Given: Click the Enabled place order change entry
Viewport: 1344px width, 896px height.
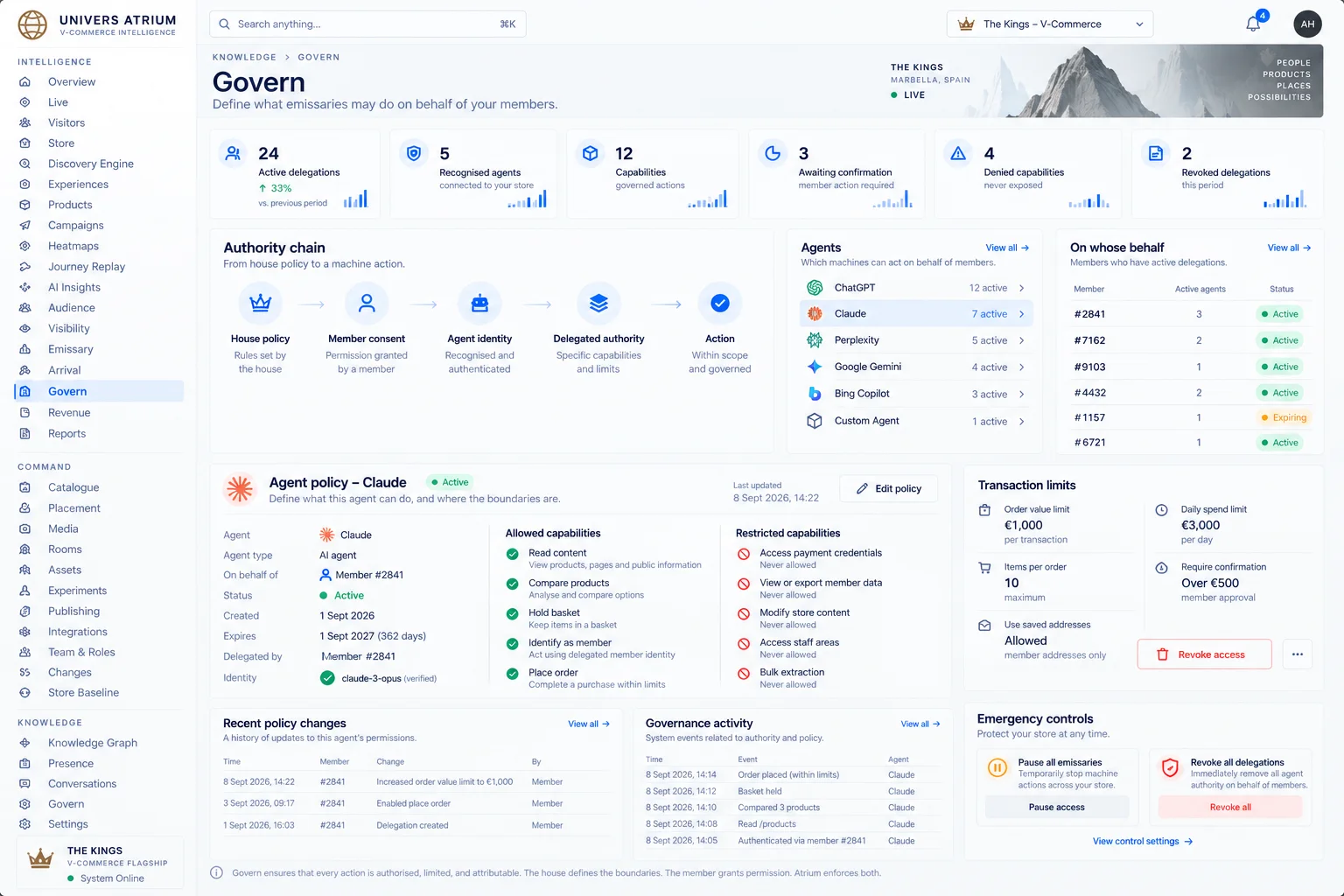Looking at the screenshot, I should (413, 803).
